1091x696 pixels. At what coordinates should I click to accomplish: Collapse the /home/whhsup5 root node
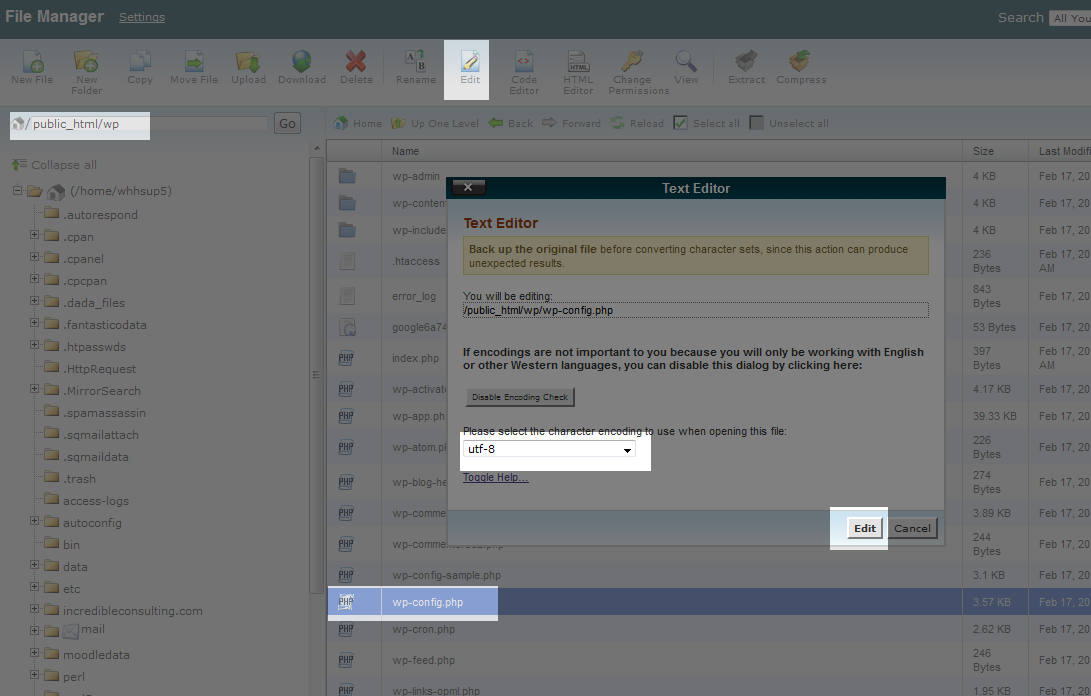tap(18, 191)
